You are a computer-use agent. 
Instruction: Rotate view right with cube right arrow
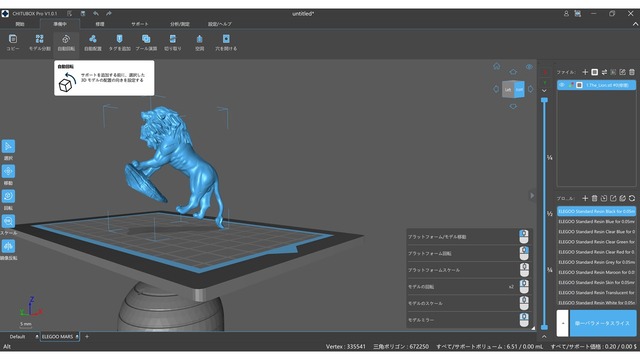[530, 89]
